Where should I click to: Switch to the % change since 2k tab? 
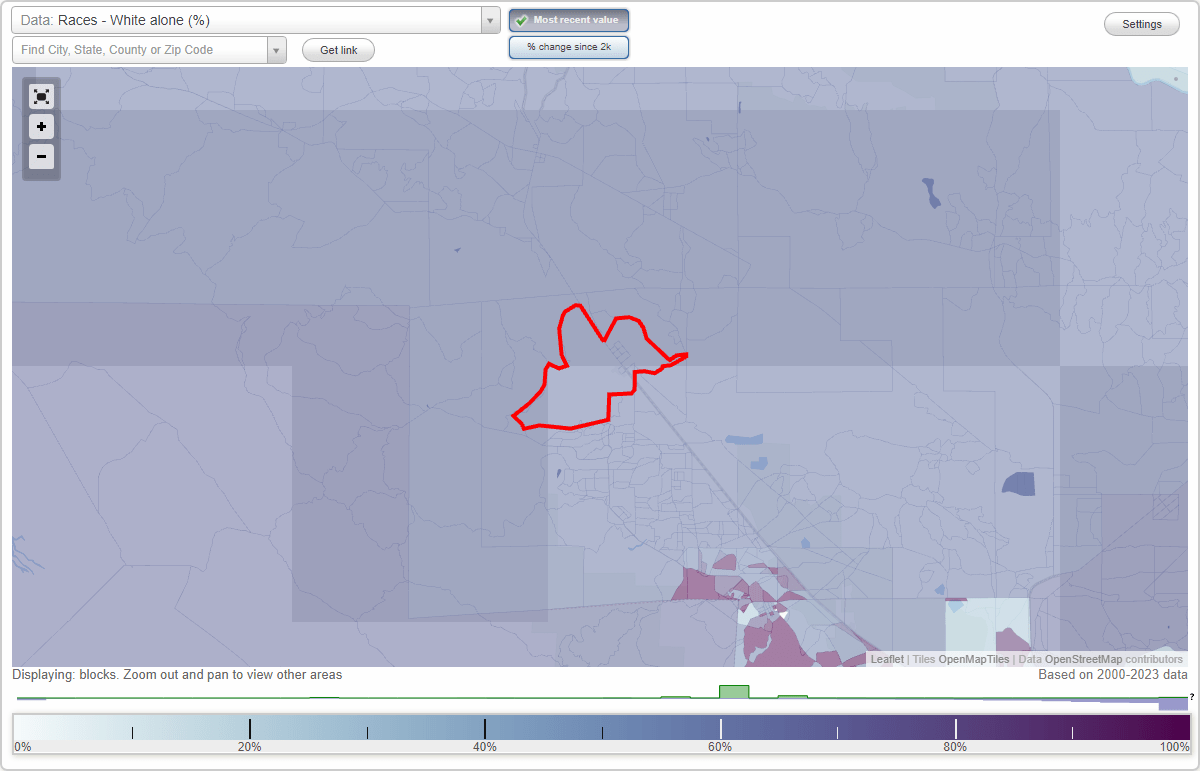click(x=568, y=46)
